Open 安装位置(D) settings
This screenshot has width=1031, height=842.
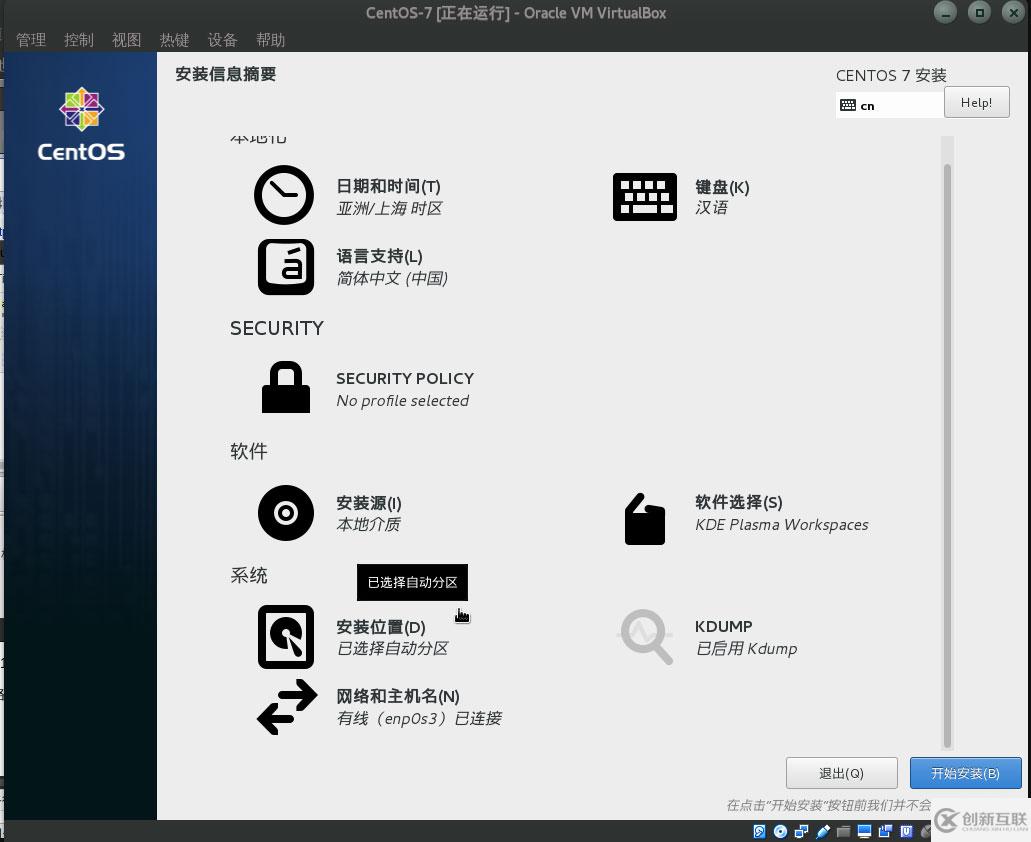tap(381, 627)
